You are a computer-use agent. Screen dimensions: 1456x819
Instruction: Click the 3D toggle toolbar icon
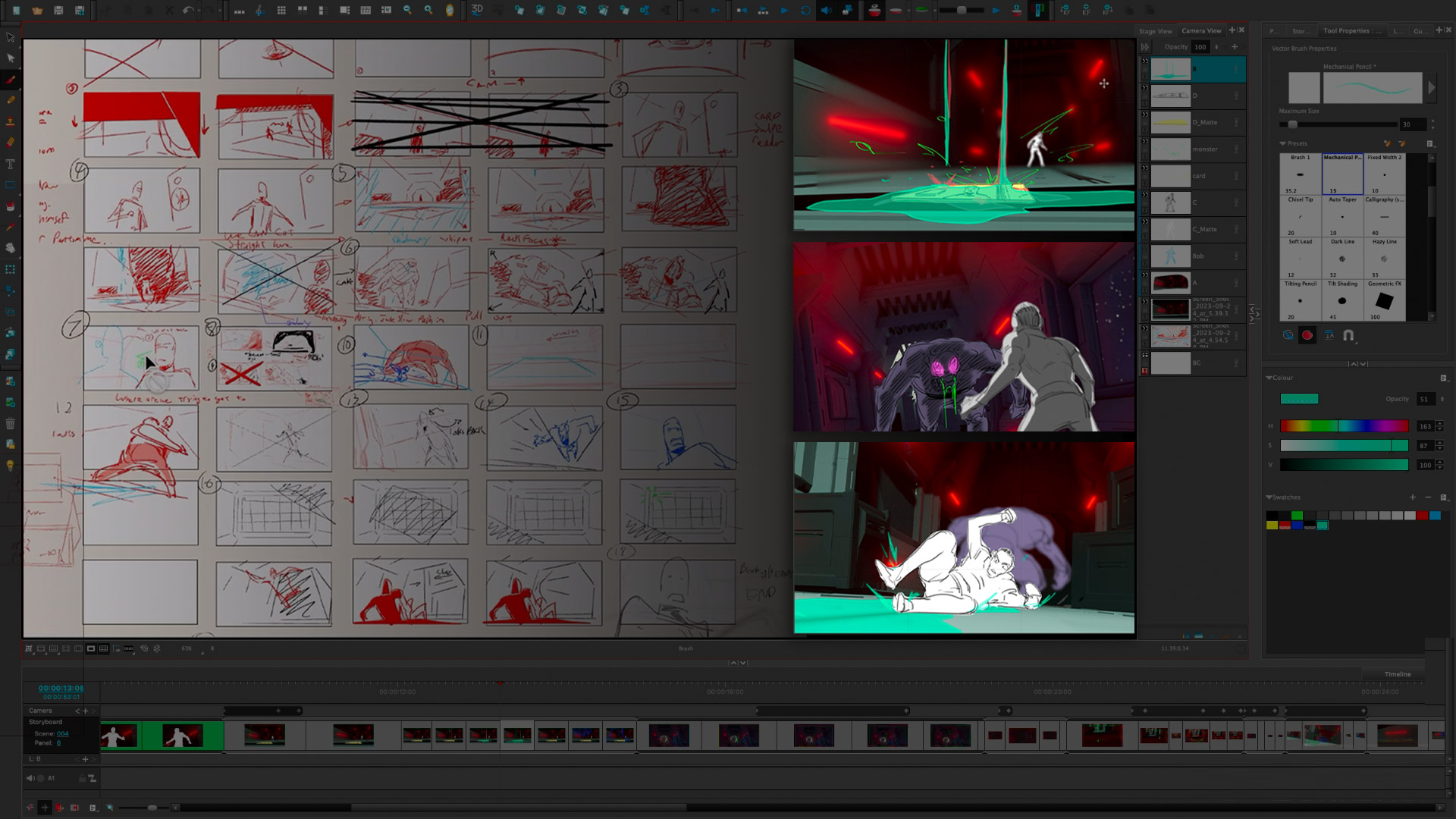(477, 10)
